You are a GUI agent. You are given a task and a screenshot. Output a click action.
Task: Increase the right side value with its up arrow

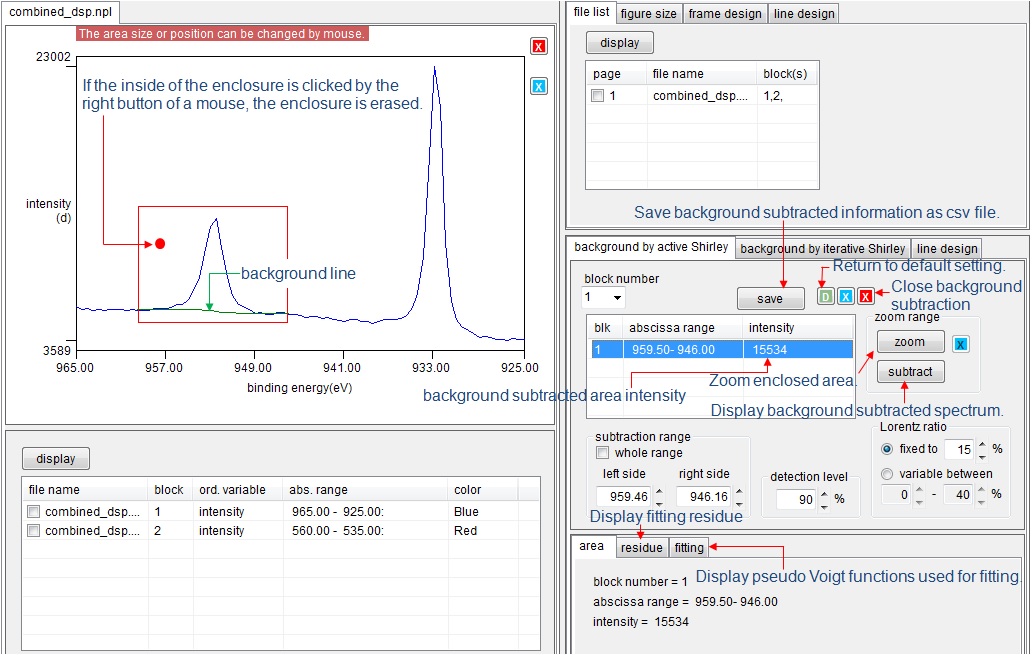(x=739, y=492)
